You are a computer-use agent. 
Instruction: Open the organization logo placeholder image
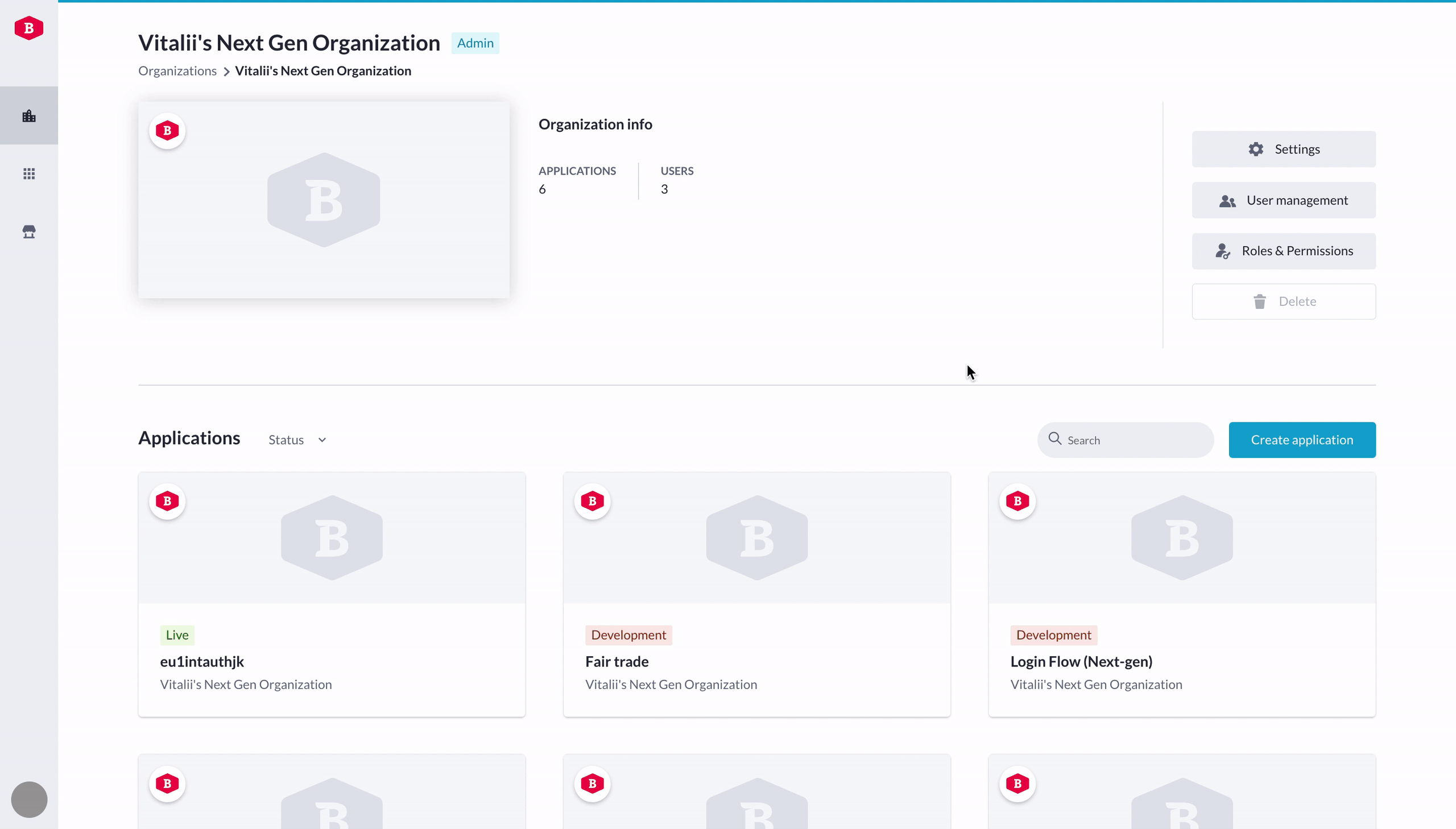[324, 200]
